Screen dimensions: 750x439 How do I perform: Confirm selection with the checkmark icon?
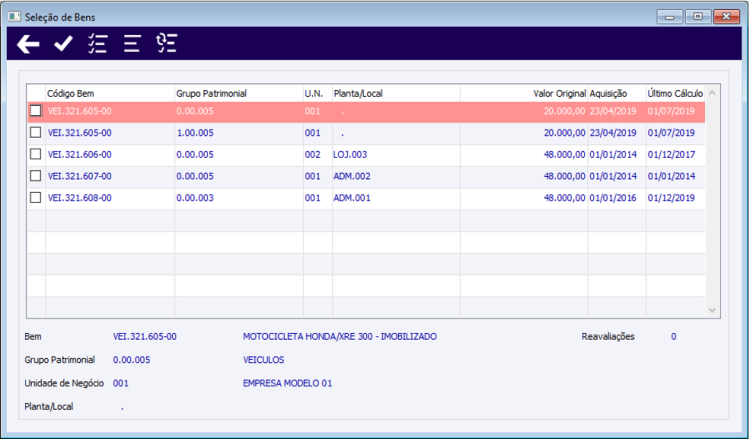click(x=63, y=44)
